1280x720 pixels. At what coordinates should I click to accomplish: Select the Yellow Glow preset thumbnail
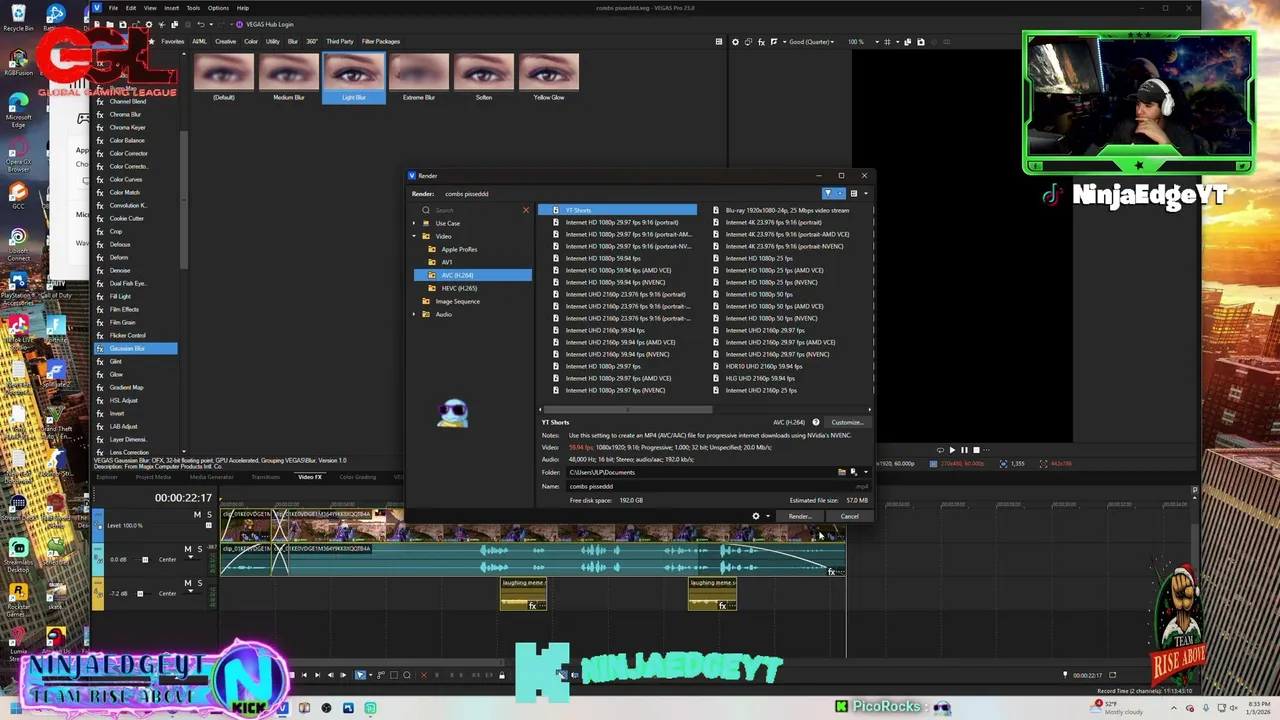click(x=549, y=78)
